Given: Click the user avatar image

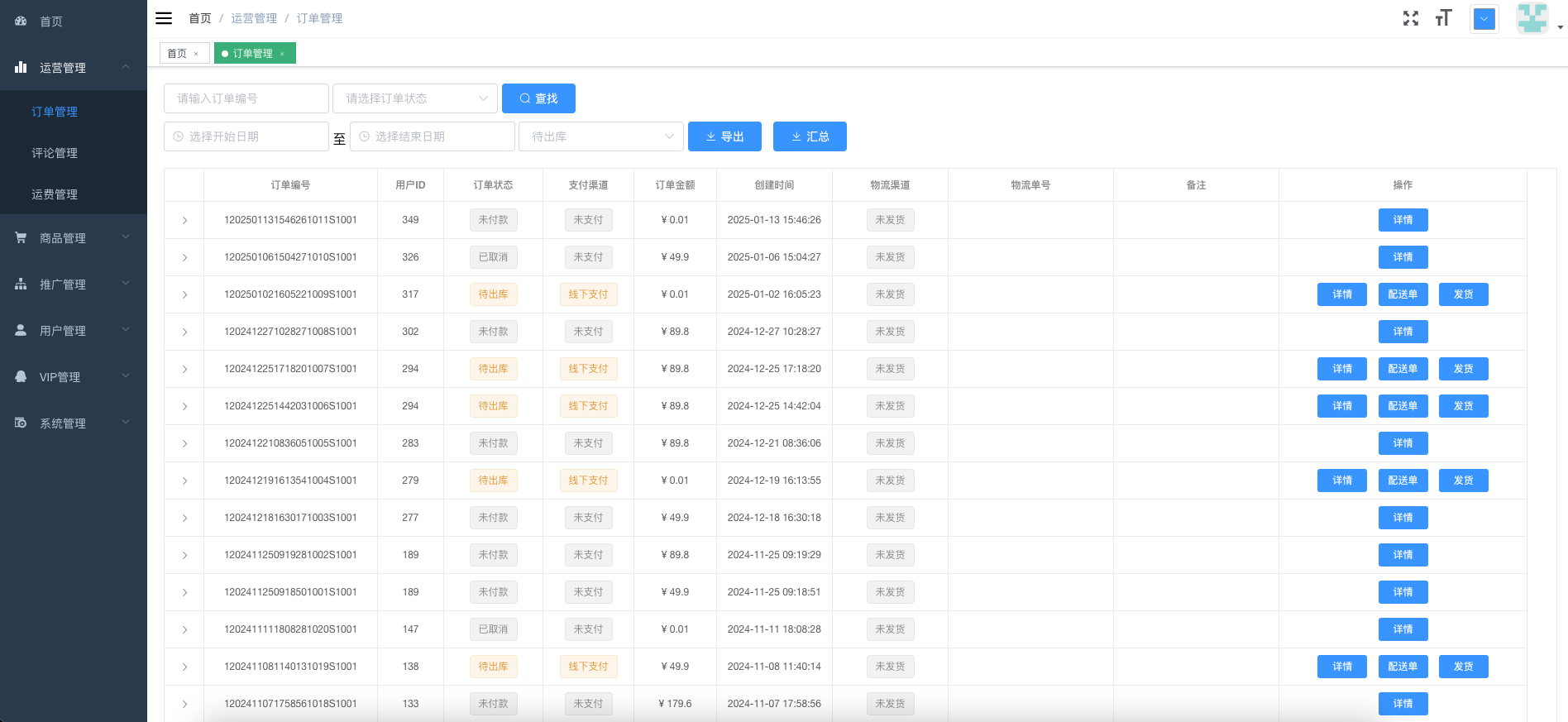Looking at the screenshot, I should 1532,18.
